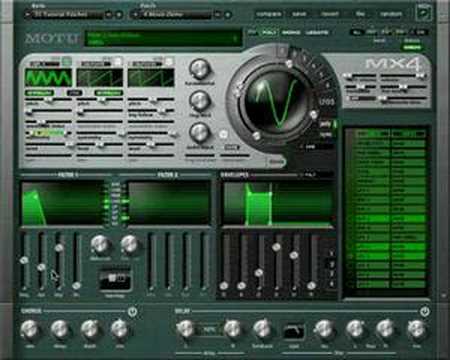Select MONO voice mode
The image size is (450, 360).
pos(291,32)
